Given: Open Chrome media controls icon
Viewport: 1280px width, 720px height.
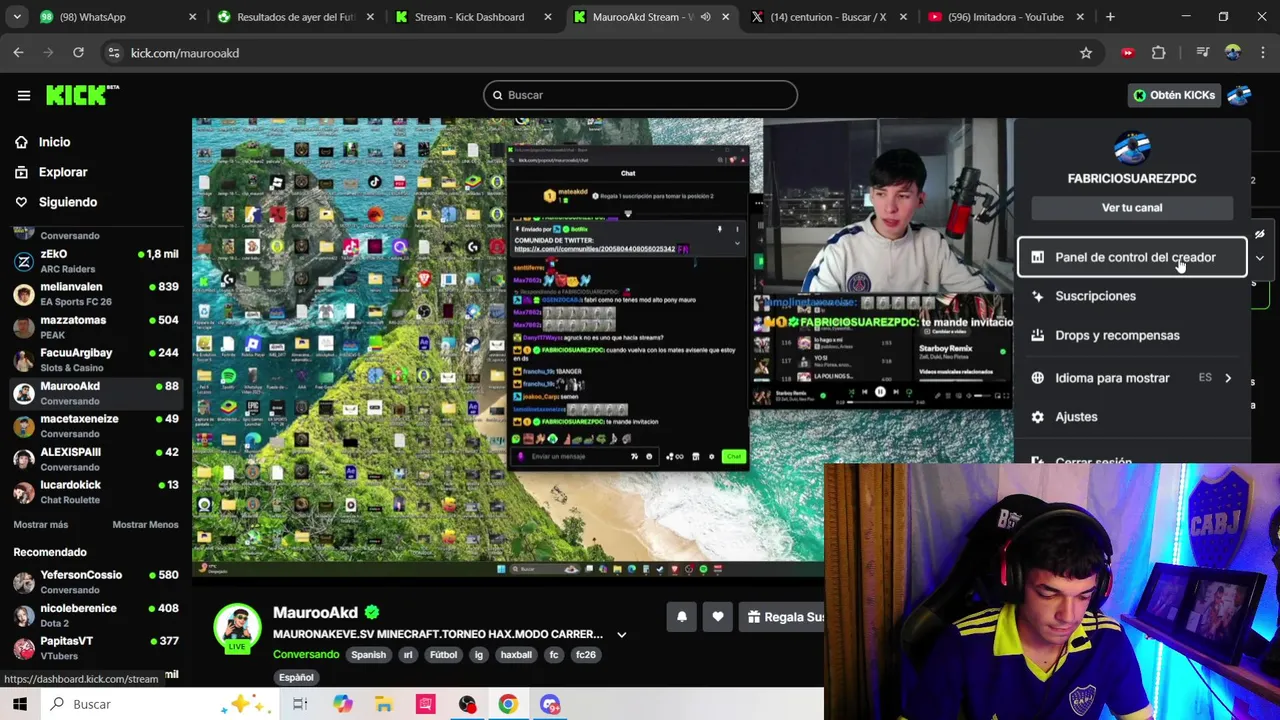Looking at the screenshot, I should (1202, 53).
